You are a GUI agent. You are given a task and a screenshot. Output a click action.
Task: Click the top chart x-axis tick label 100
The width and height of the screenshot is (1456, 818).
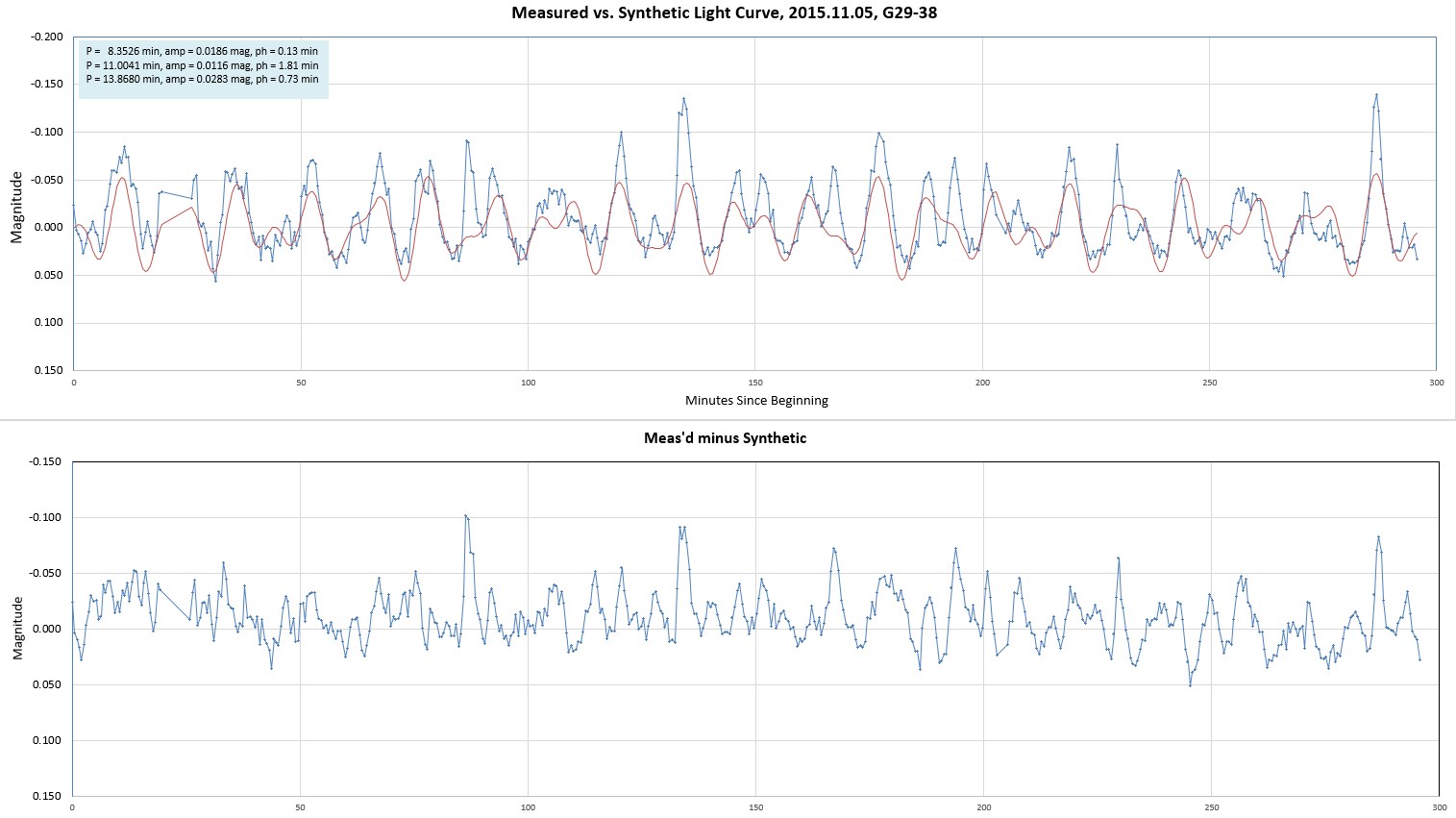click(x=528, y=383)
